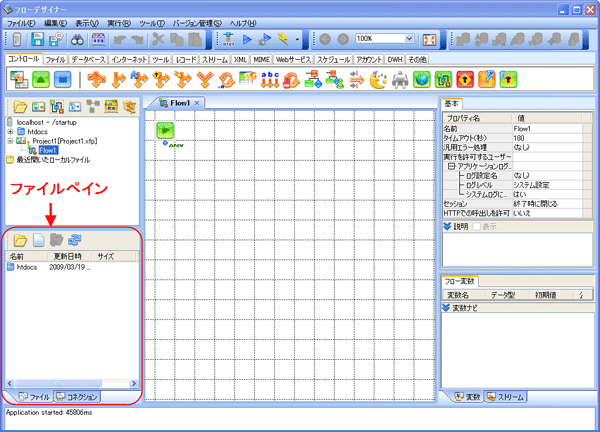Expand the 変数ナビ section
This screenshot has width=600, height=432.
(447, 309)
